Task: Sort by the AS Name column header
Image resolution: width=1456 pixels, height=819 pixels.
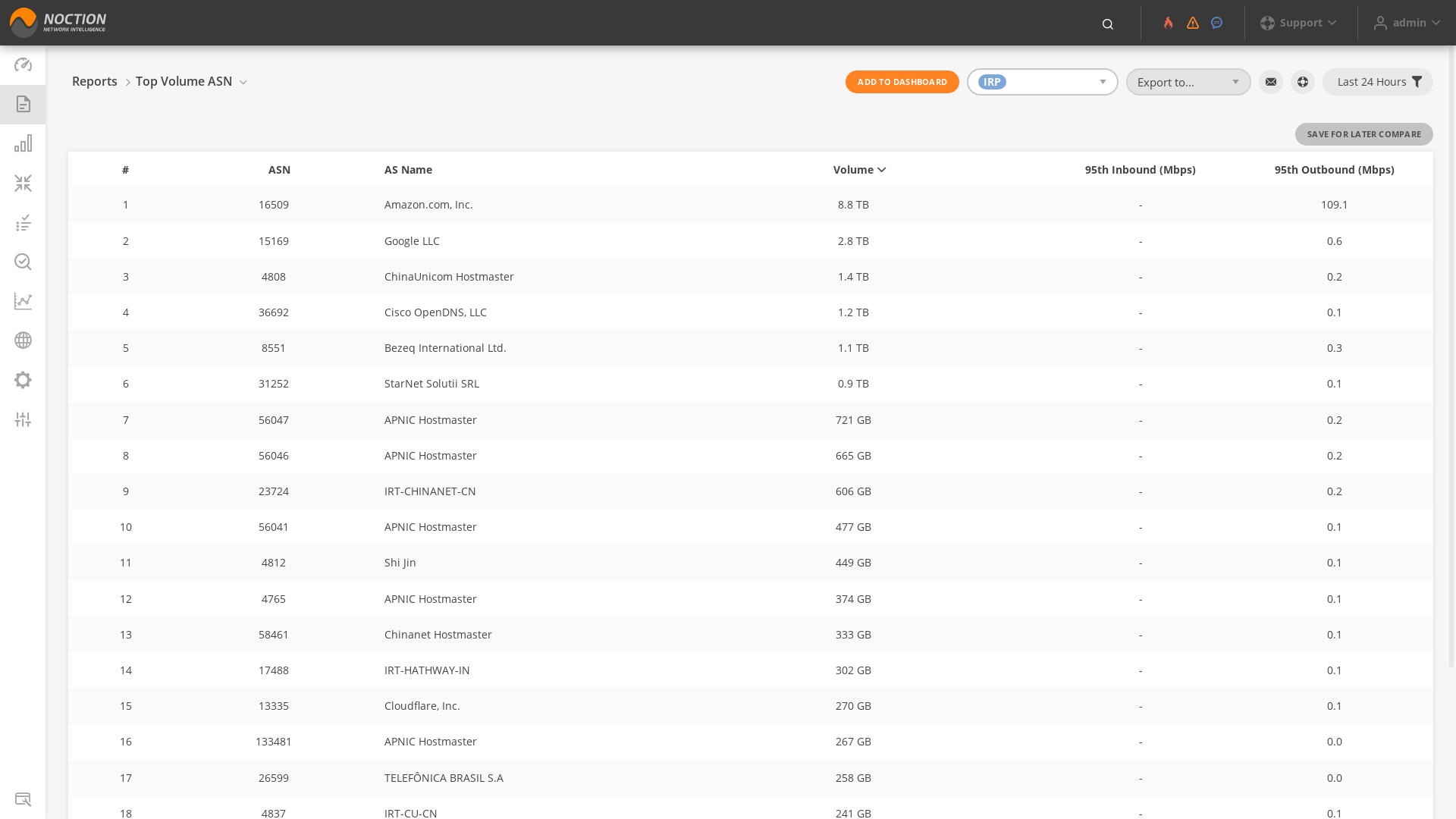Action: [408, 170]
